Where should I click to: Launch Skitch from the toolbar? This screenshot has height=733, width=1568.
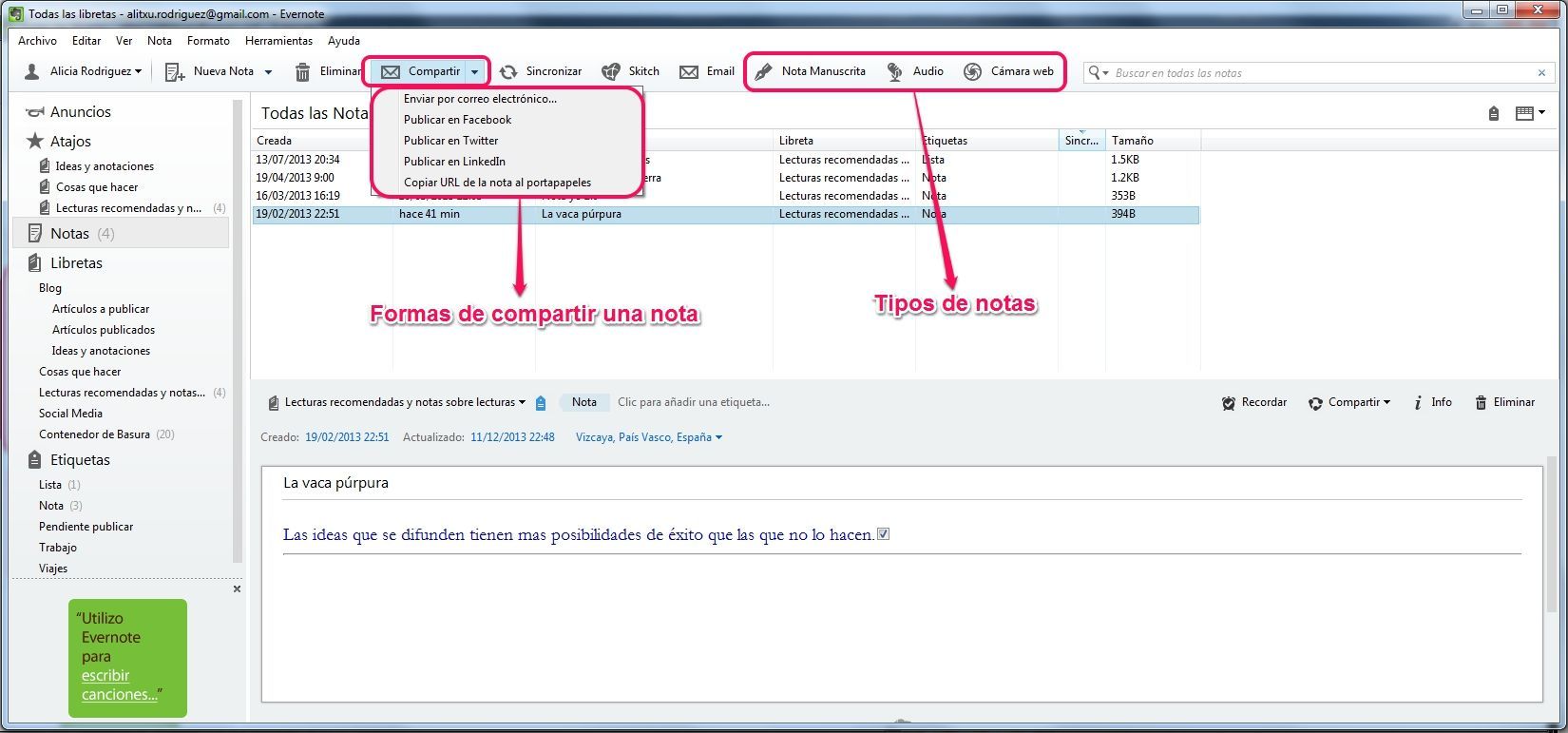coord(631,71)
